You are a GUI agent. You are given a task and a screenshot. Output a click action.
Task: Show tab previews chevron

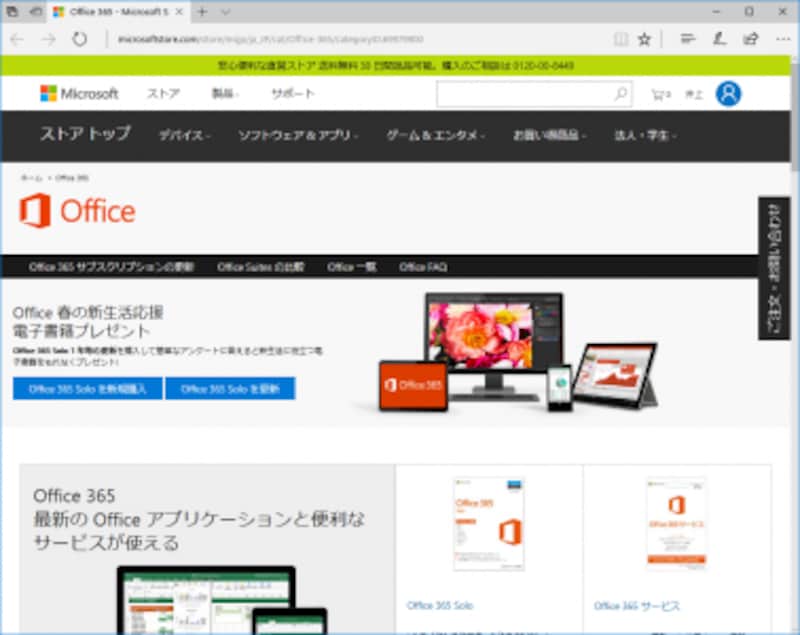click(225, 12)
